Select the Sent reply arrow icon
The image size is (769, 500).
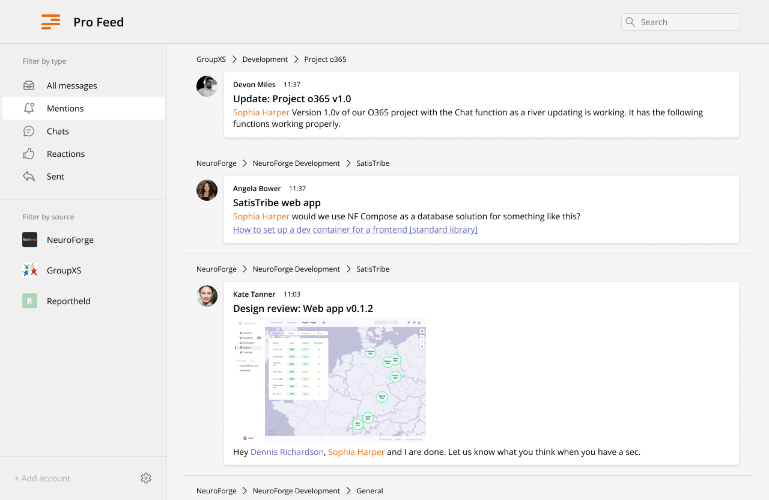29,176
